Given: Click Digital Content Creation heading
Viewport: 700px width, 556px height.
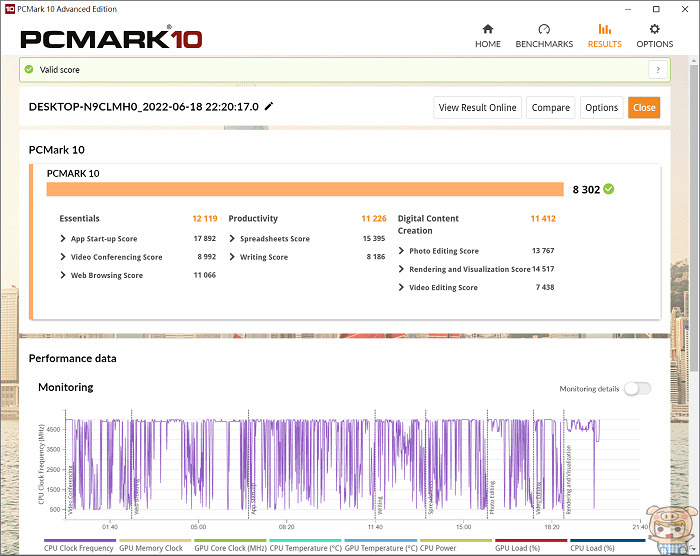Looking at the screenshot, I should click(428, 225).
